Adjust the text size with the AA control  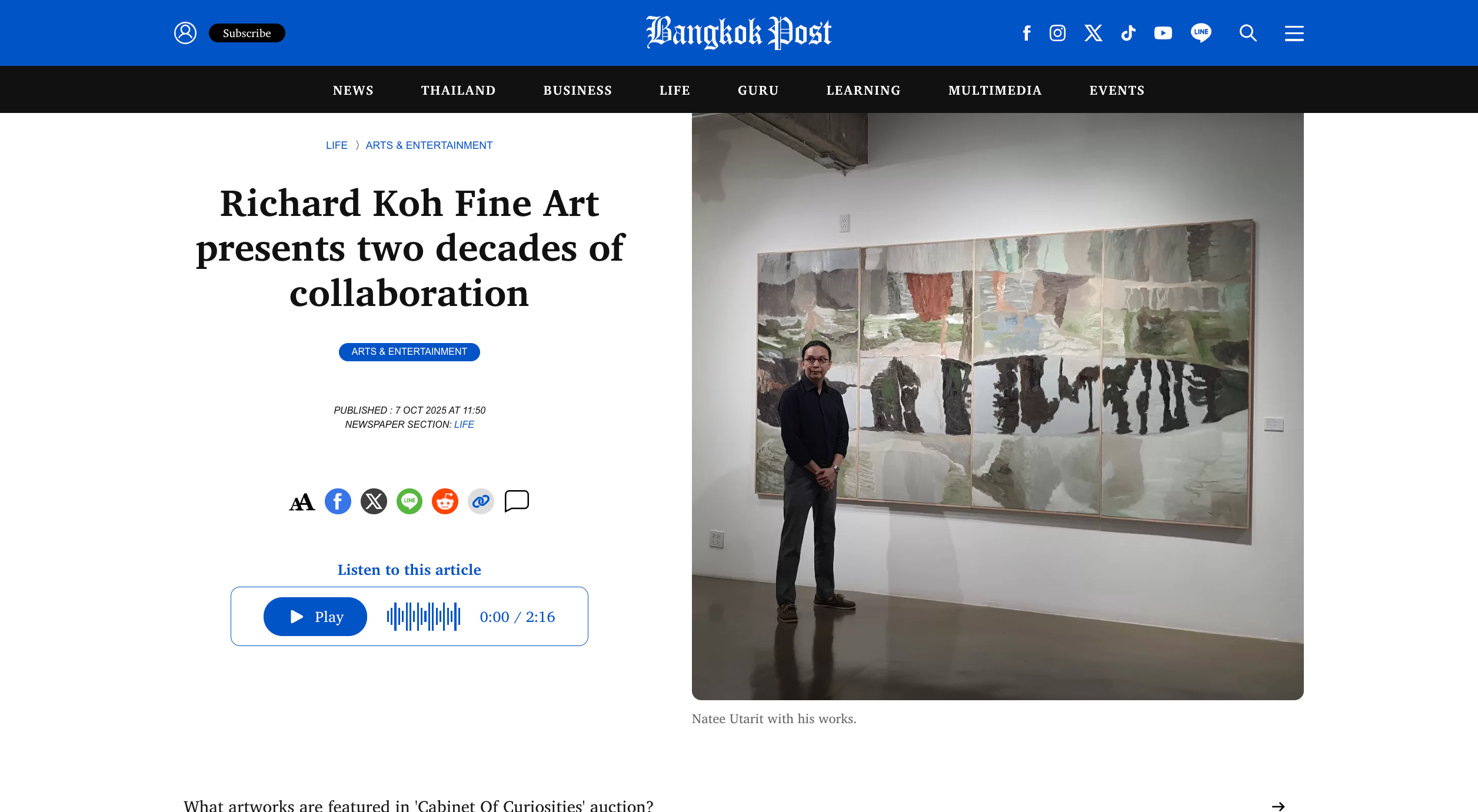pyautogui.click(x=302, y=502)
